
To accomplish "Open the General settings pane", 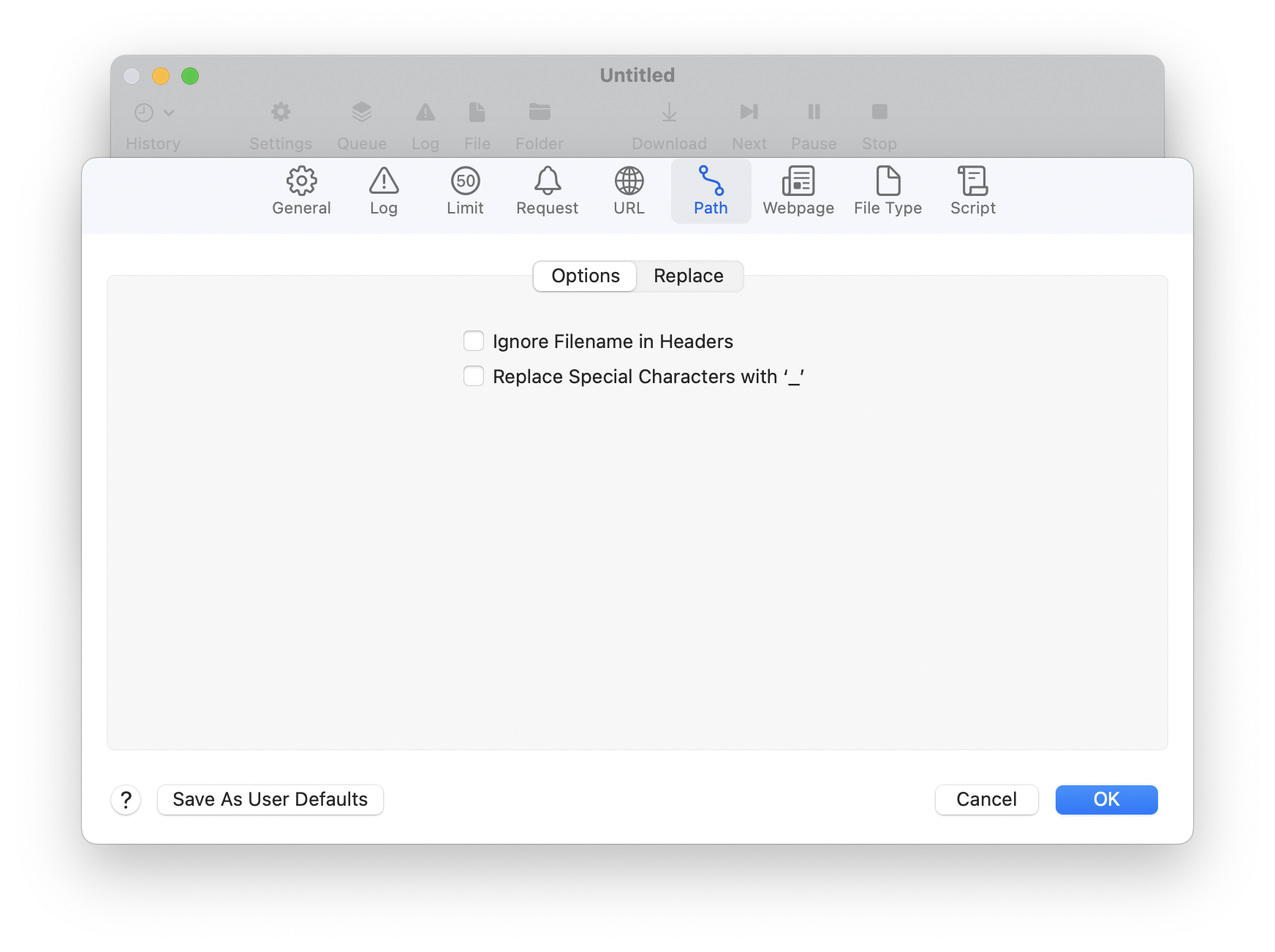I will (301, 191).
